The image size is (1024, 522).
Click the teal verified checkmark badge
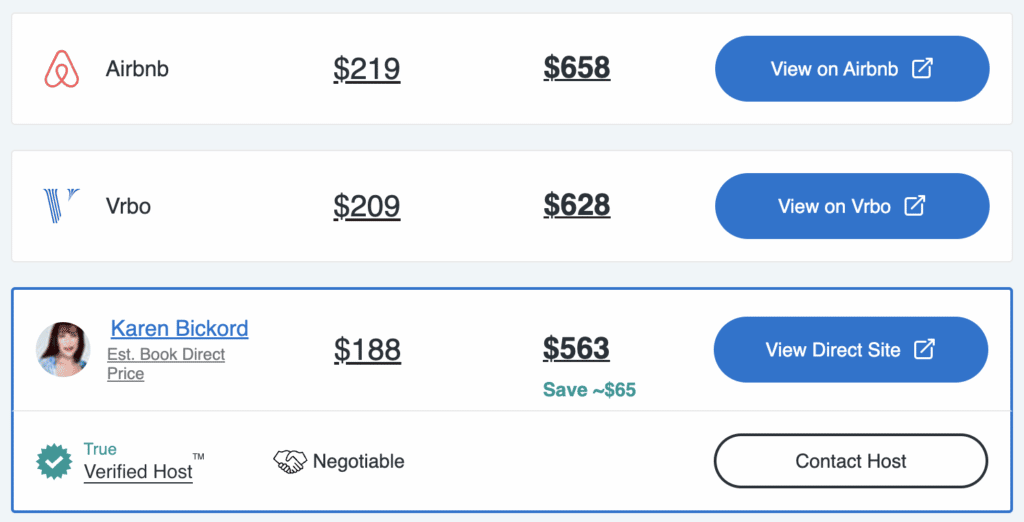coord(54,462)
